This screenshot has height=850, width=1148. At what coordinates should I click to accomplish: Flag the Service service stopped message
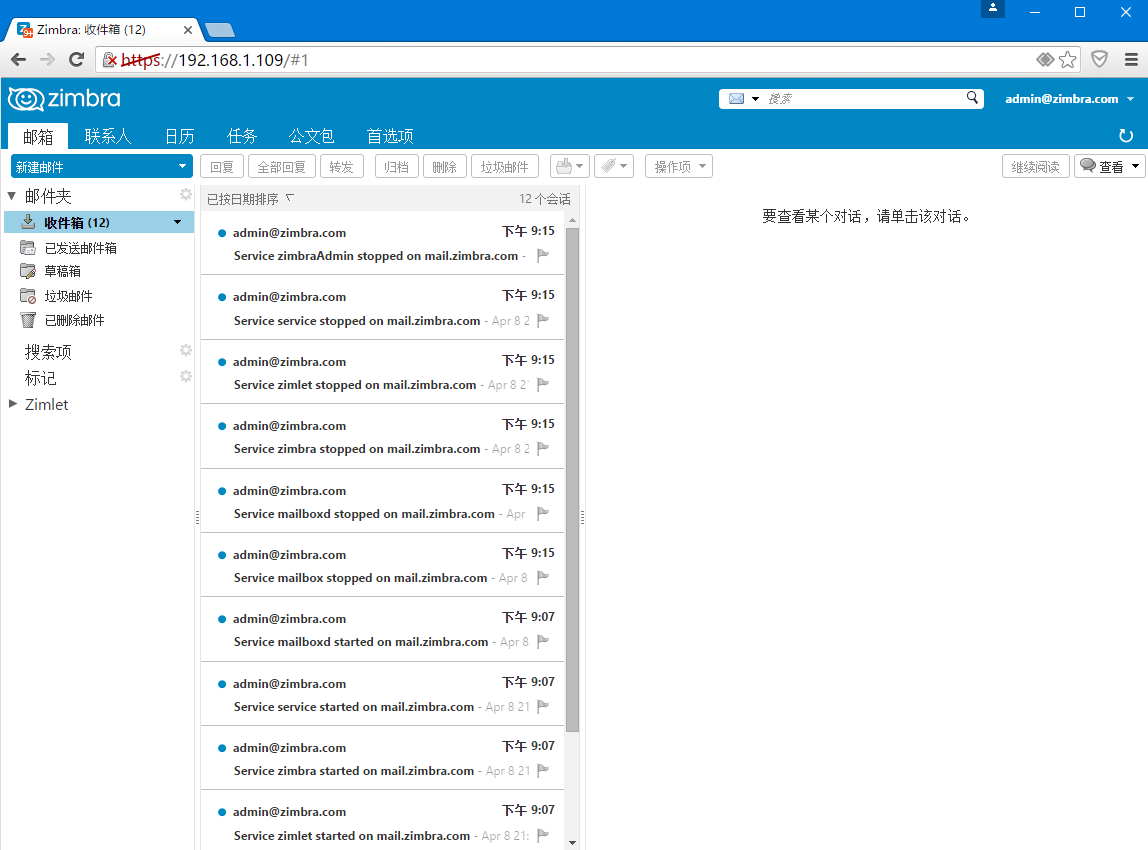tap(543, 320)
